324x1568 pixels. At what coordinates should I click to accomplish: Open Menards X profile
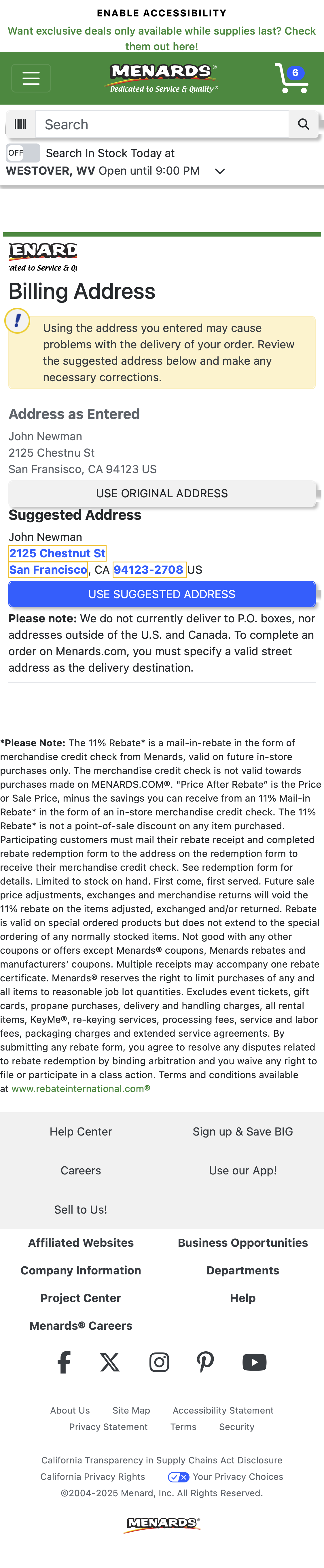111,1362
